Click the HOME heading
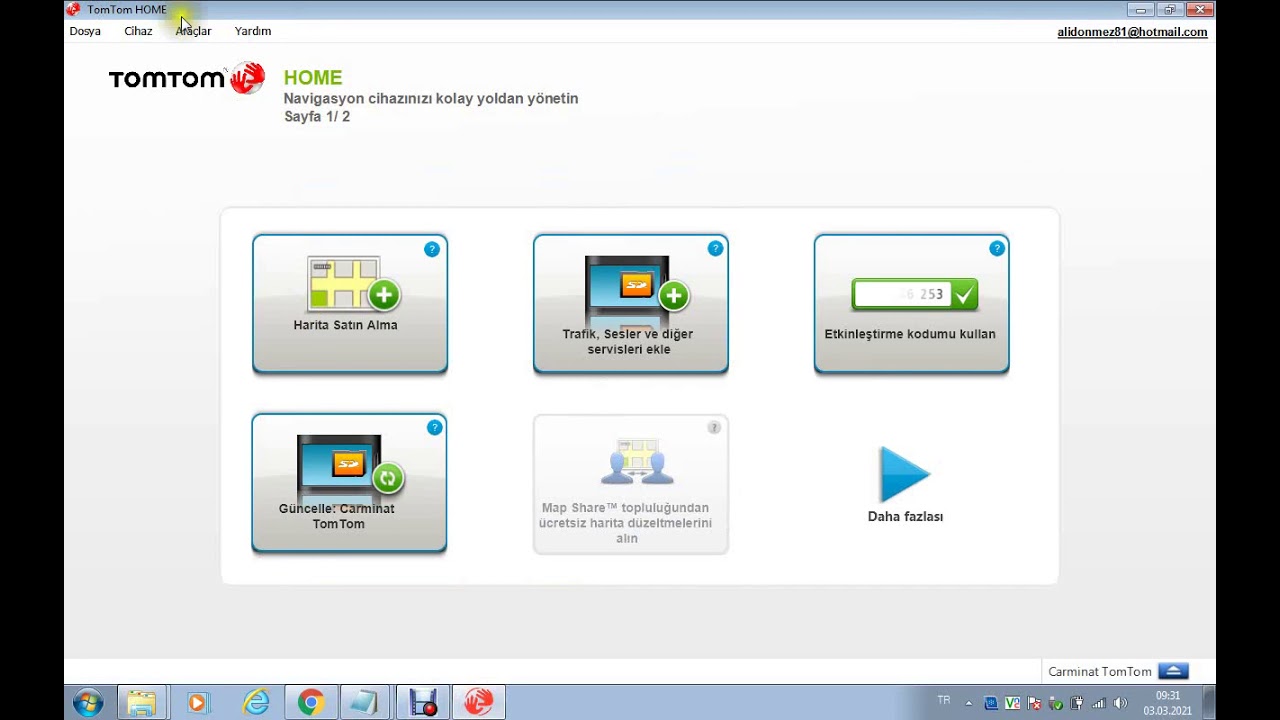 click(313, 77)
